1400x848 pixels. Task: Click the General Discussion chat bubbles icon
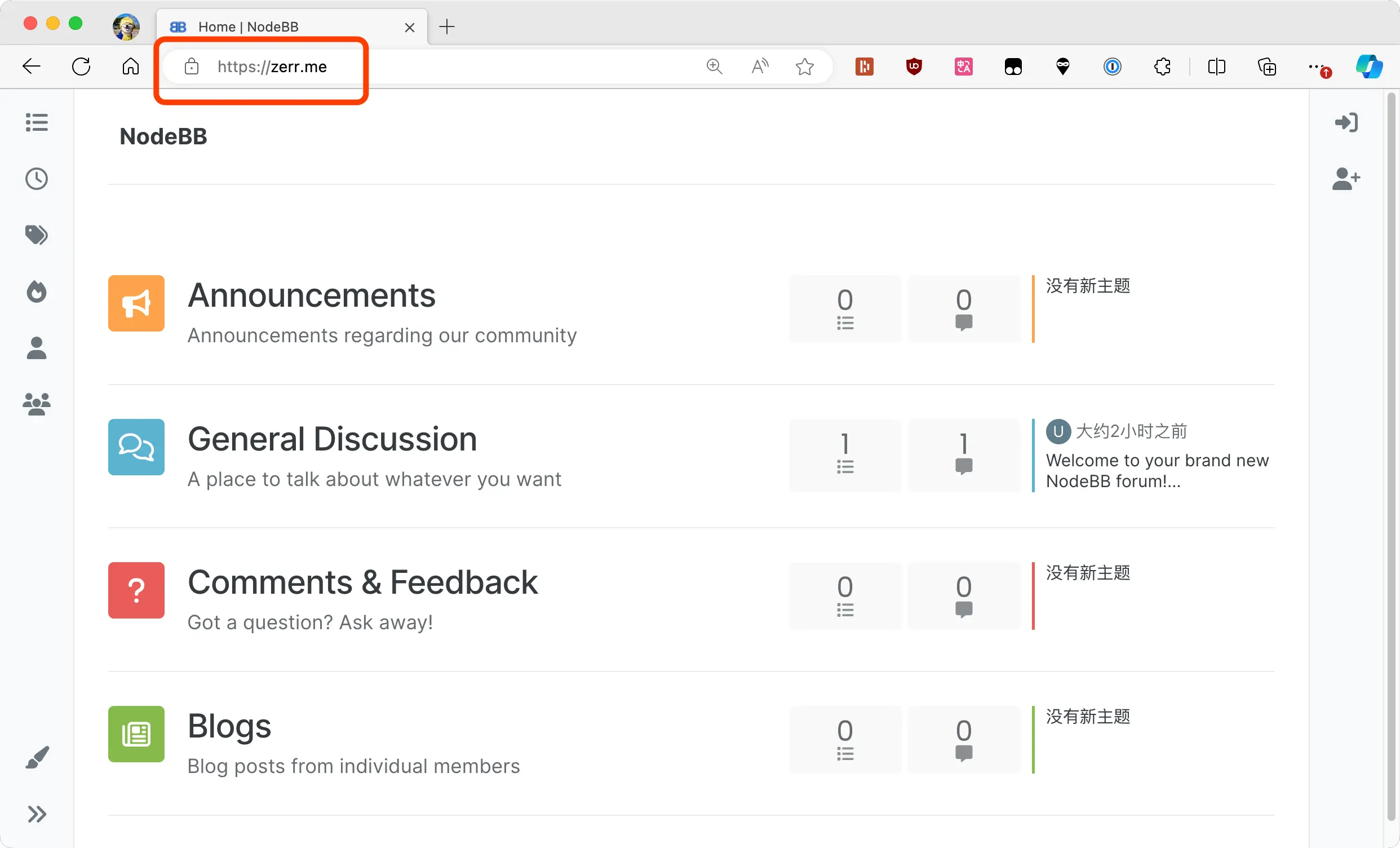[136, 447]
